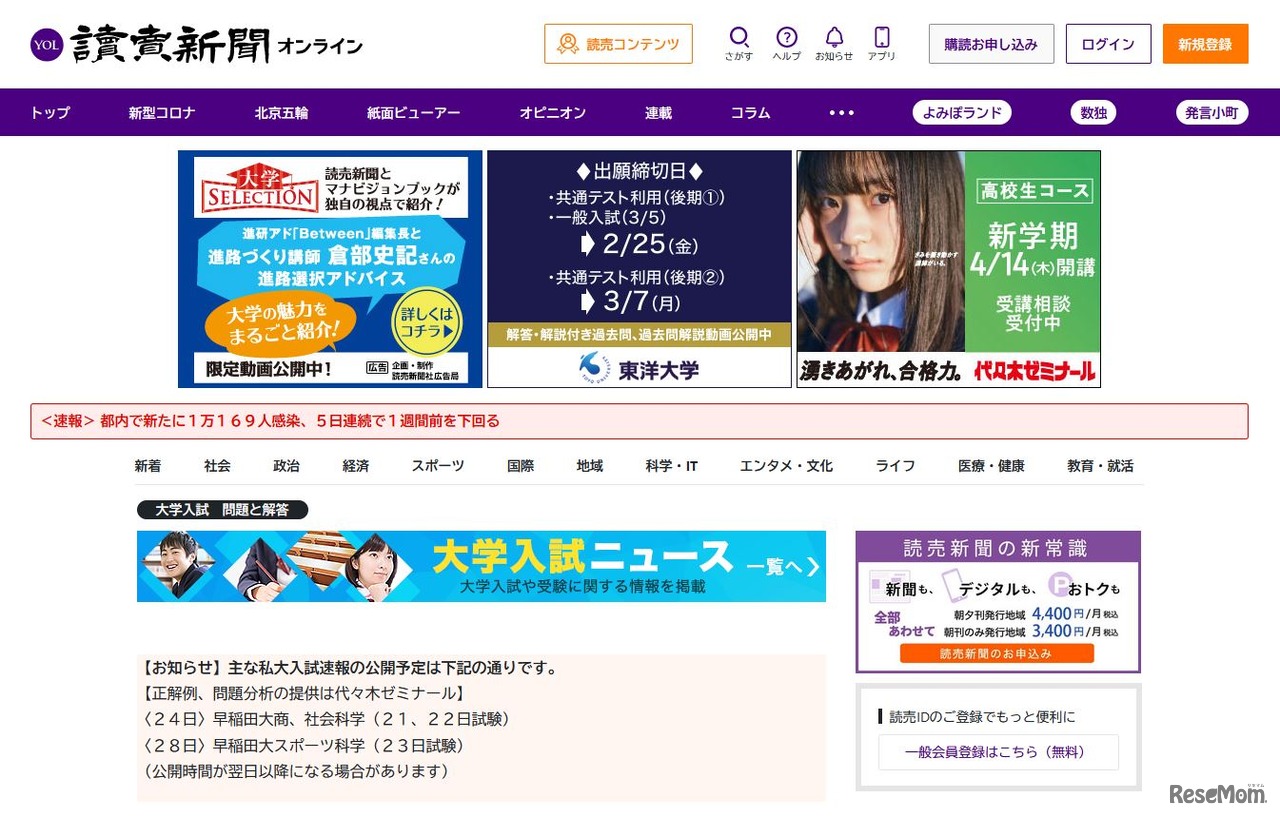The height and width of the screenshot is (817, 1280).
Task: Click the 購読お申し込み button
Action: point(991,44)
